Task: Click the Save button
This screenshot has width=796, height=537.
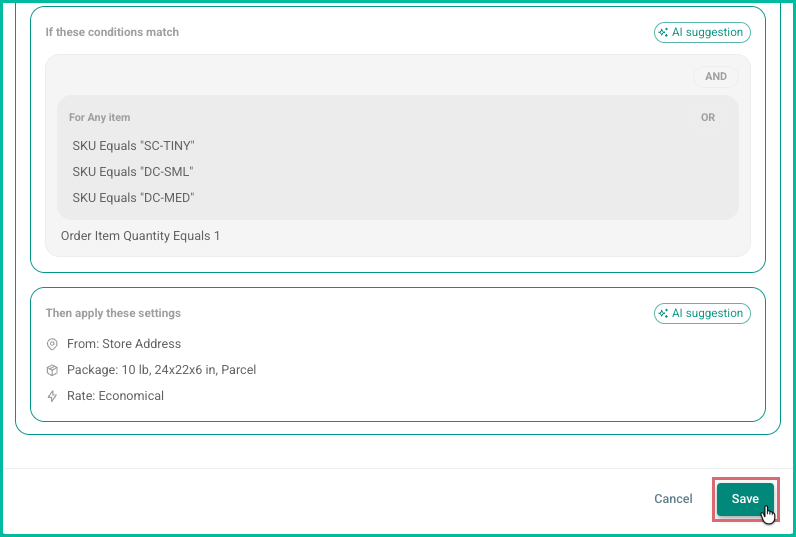Action: [745, 499]
